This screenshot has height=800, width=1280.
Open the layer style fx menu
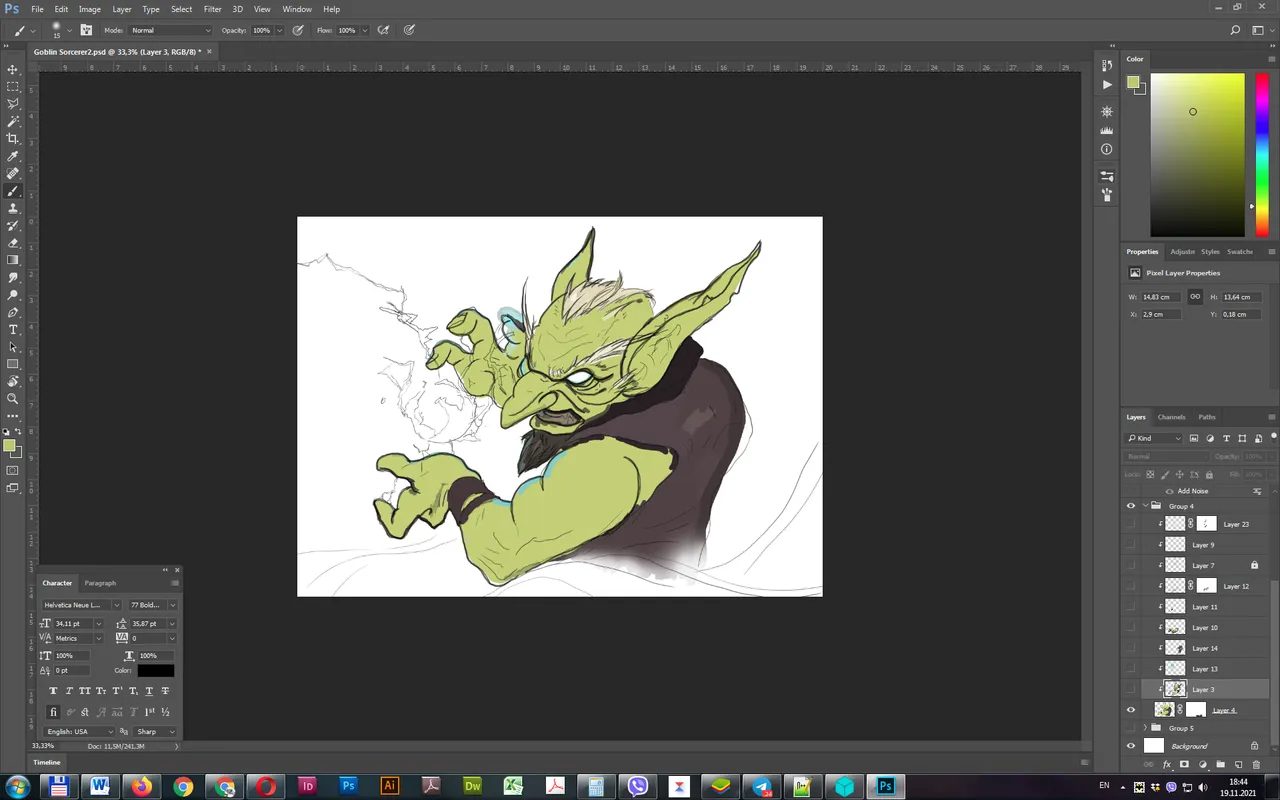point(1167,765)
